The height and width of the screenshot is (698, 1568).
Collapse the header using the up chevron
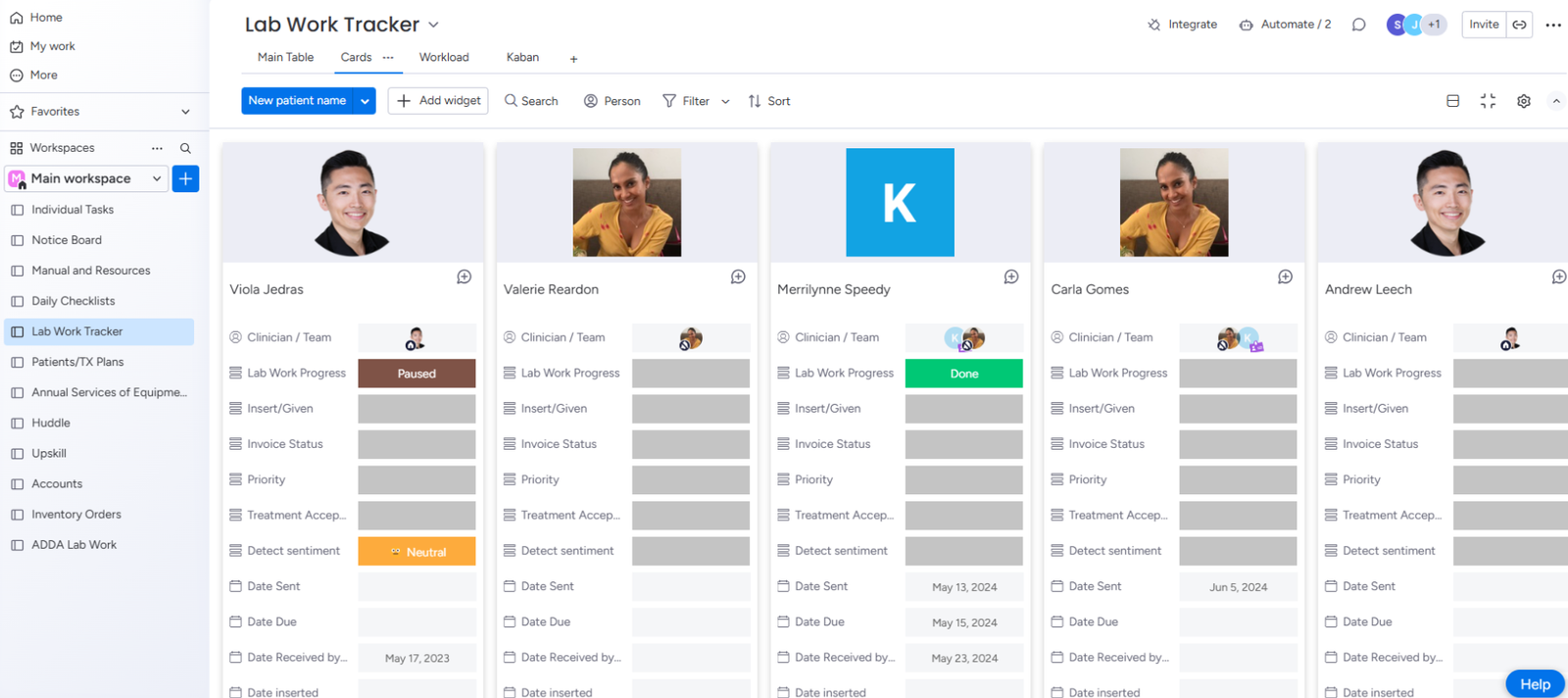click(x=1555, y=101)
